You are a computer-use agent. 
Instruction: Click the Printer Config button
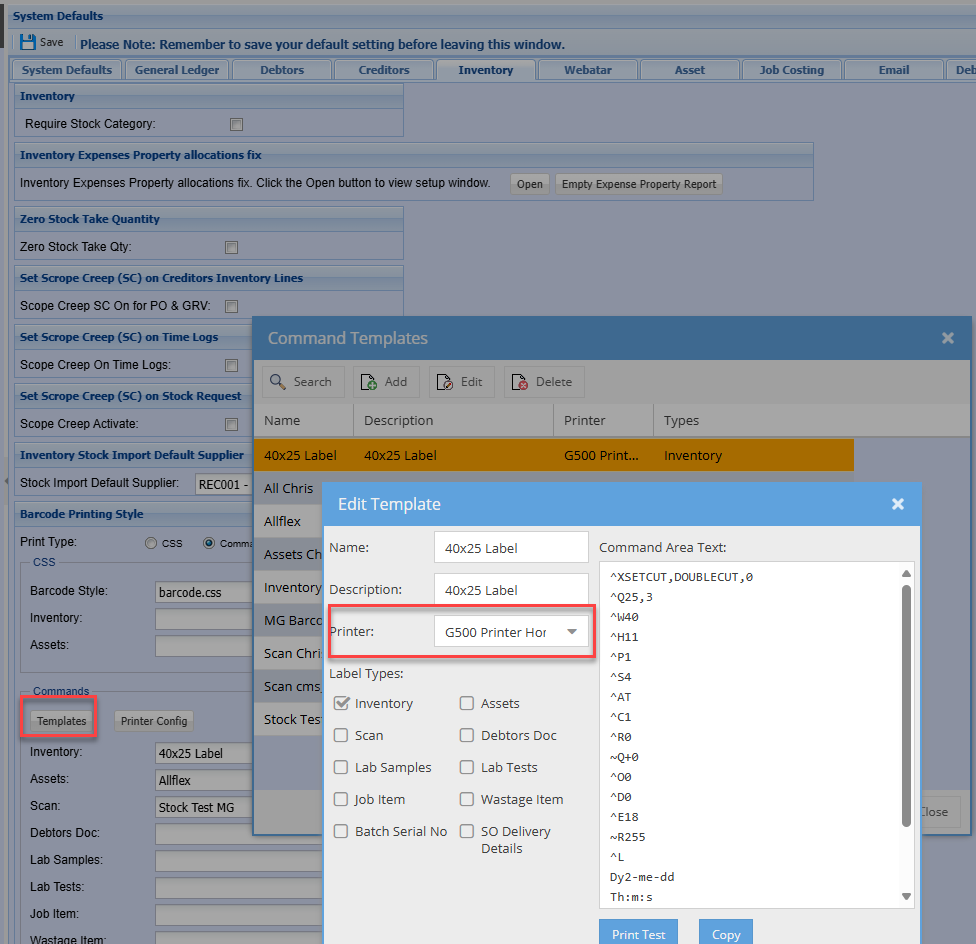click(153, 721)
